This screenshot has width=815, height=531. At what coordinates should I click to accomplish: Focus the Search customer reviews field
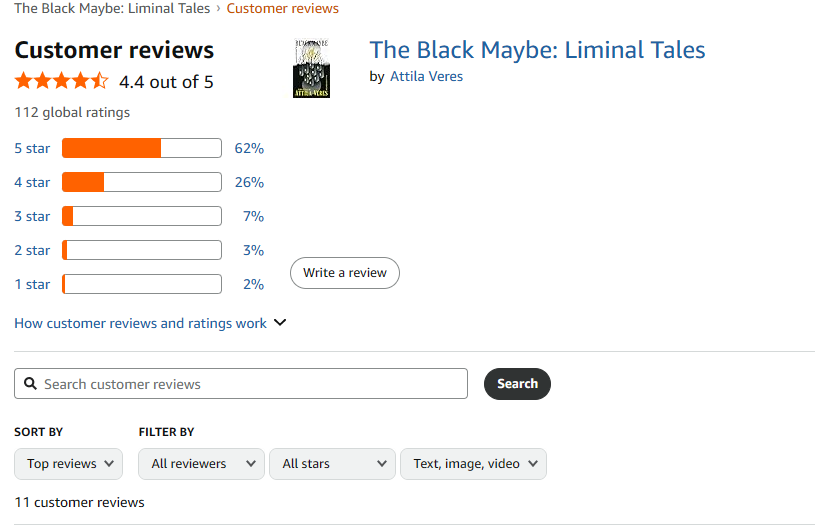click(x=241, y=383)
